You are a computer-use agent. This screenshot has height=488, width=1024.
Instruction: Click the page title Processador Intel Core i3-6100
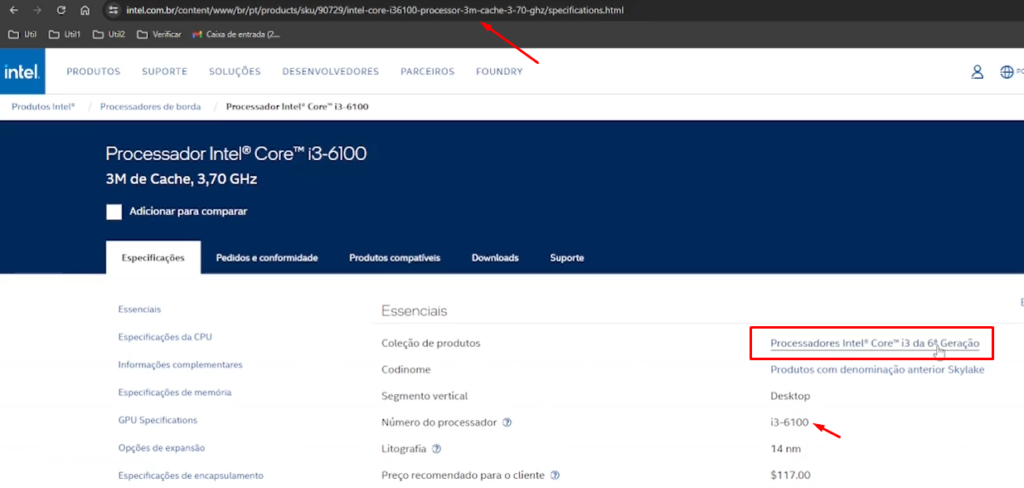(236, 154)
